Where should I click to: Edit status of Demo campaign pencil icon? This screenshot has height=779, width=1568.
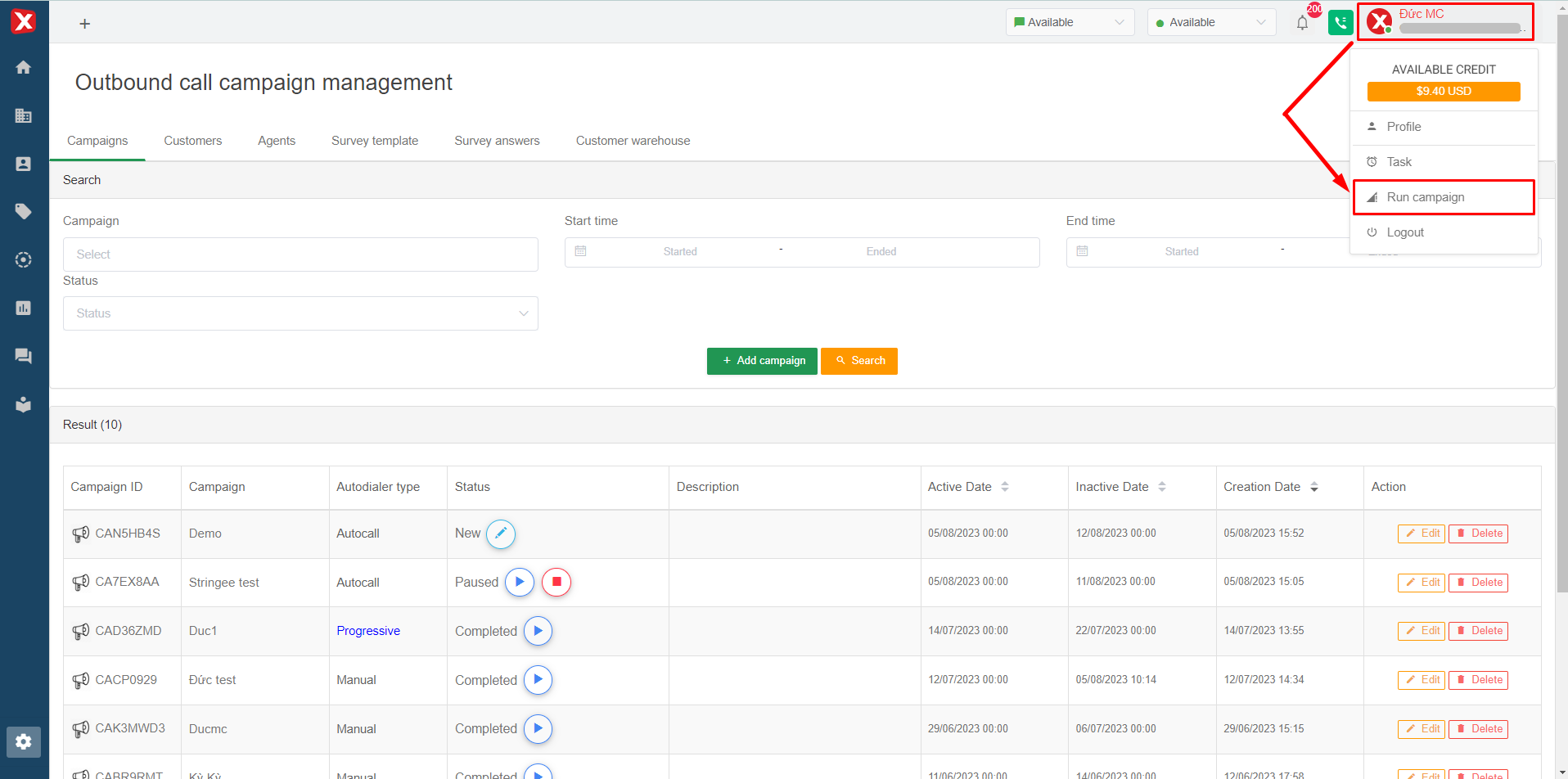501,534
